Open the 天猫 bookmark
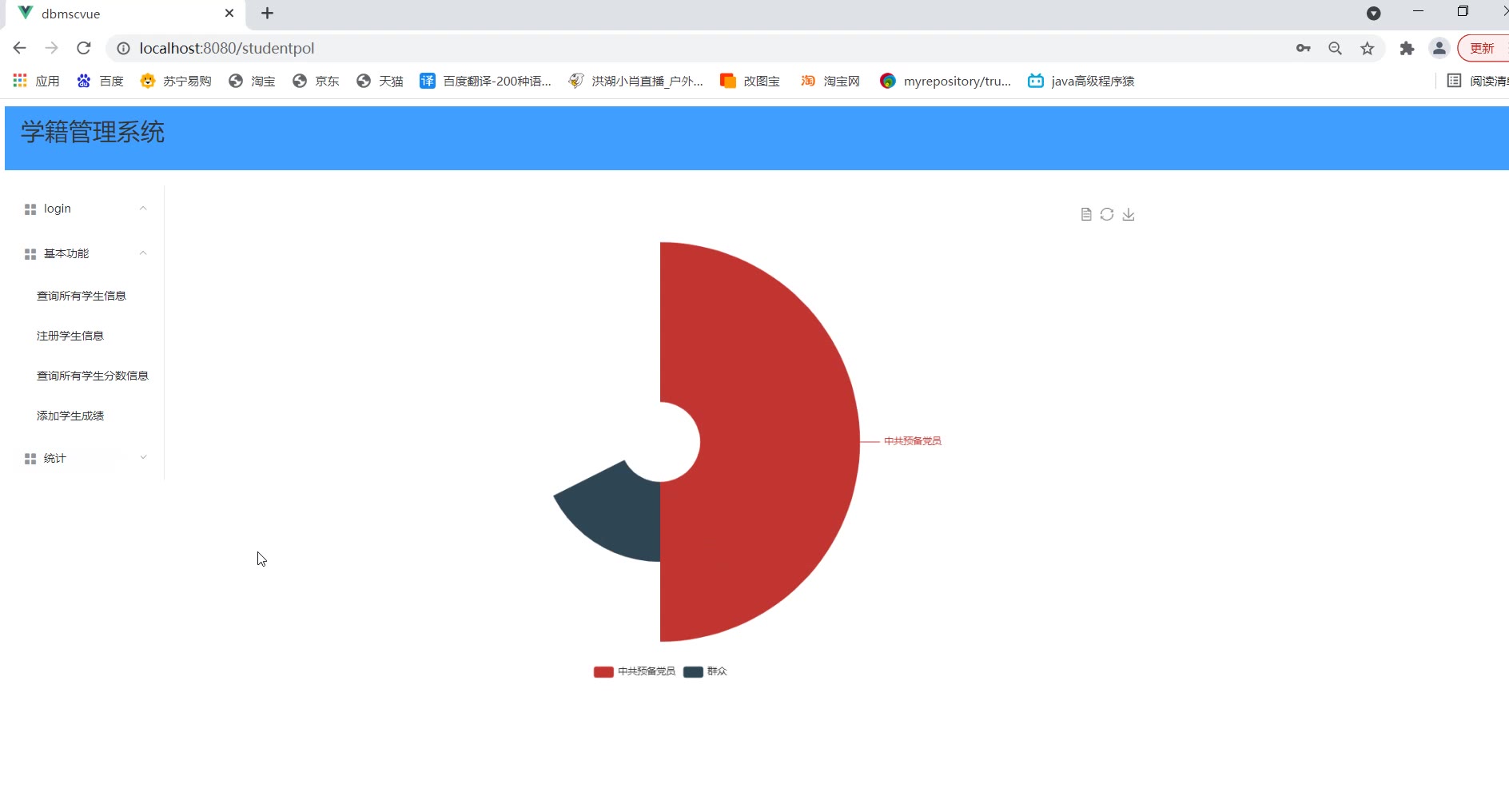 pyautogui.click(x=380, y=81)
